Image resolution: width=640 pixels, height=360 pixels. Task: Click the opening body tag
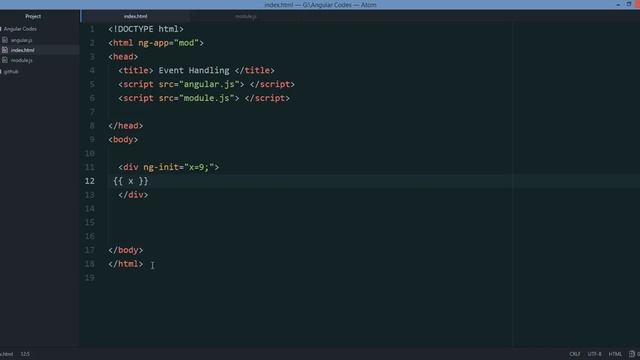123,140
